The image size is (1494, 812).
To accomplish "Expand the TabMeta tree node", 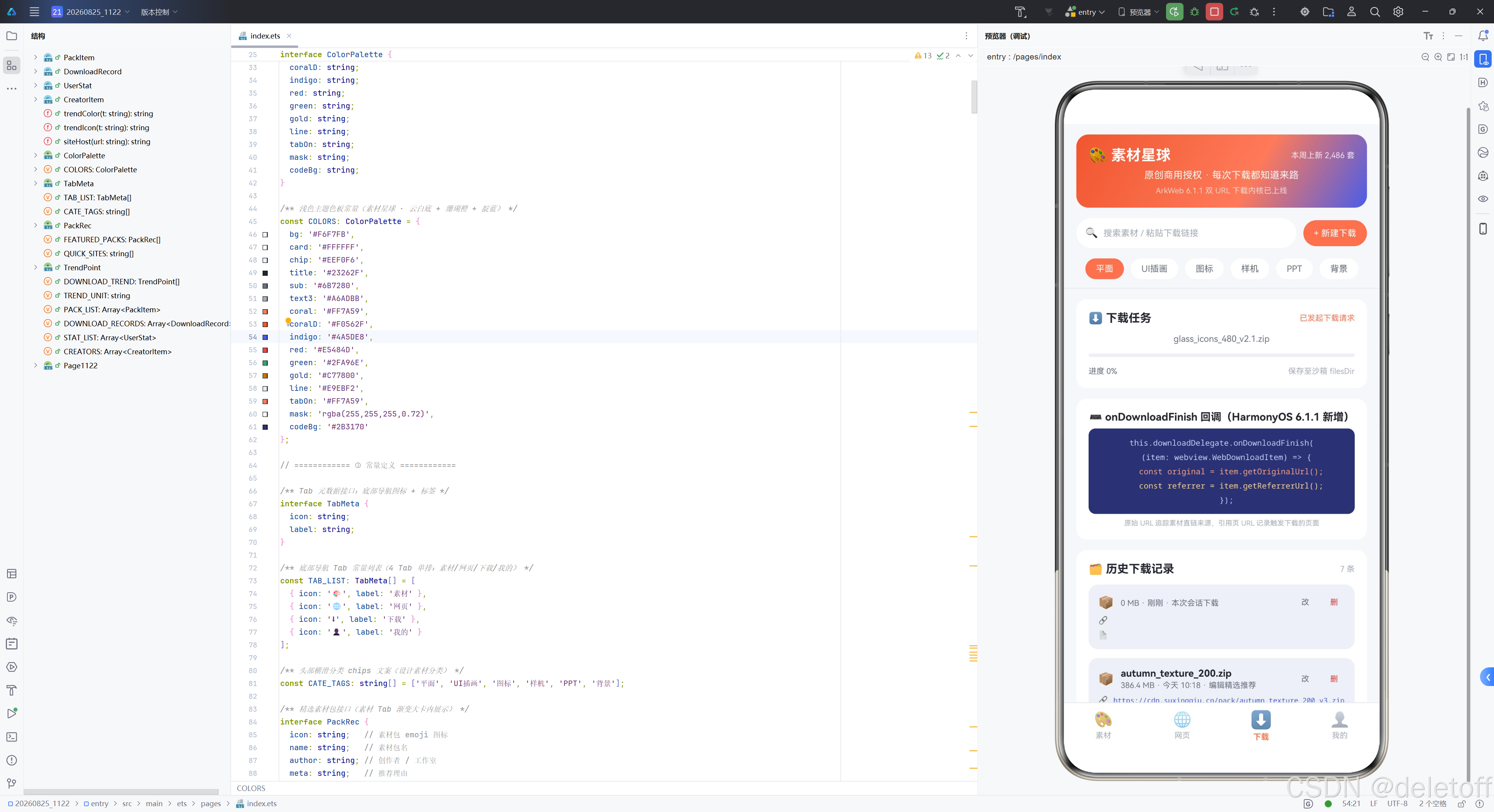I will [x=35, y=183].
